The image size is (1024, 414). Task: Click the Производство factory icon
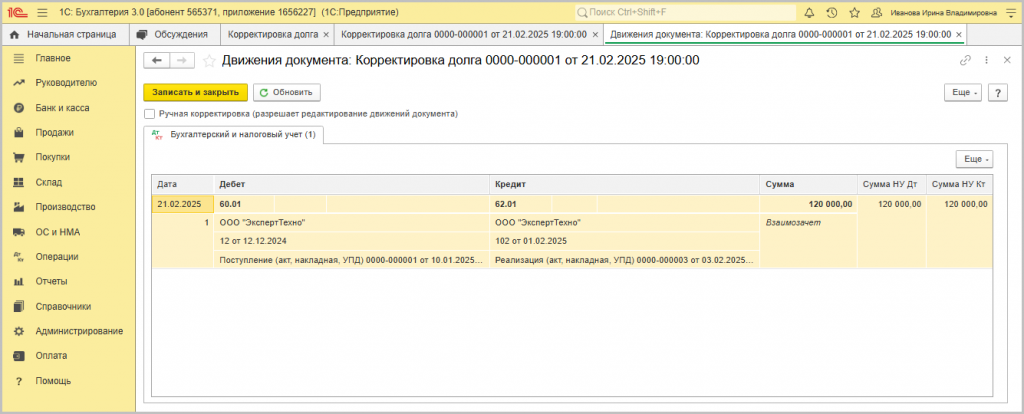coord(19,207)
